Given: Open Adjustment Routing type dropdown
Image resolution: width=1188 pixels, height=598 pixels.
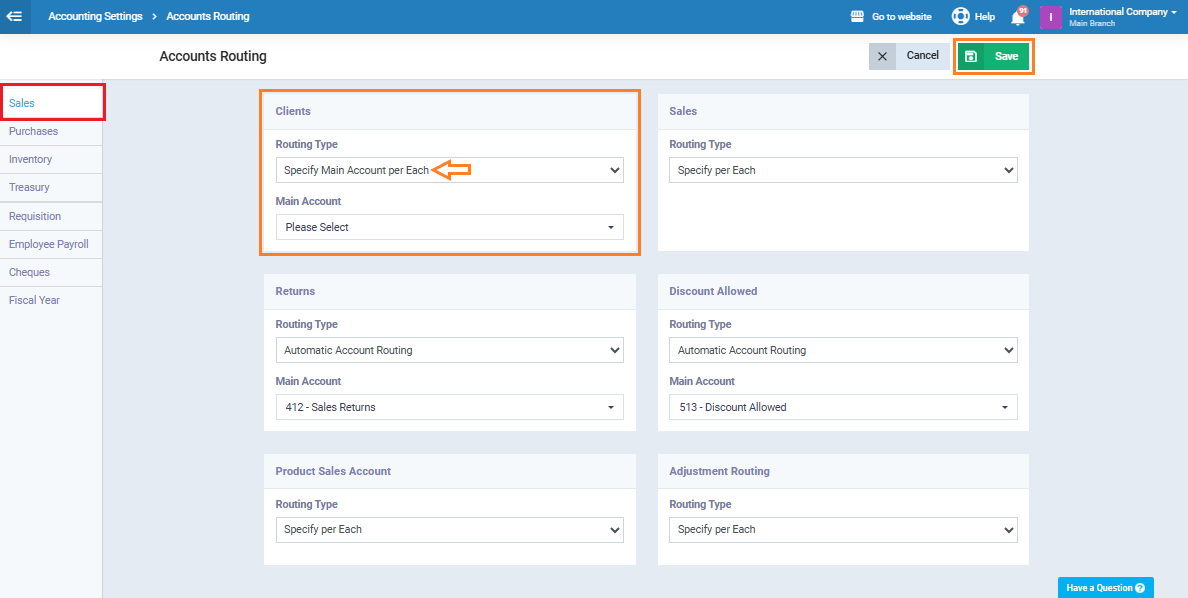Looking at the screenshot, I should 843,529.
